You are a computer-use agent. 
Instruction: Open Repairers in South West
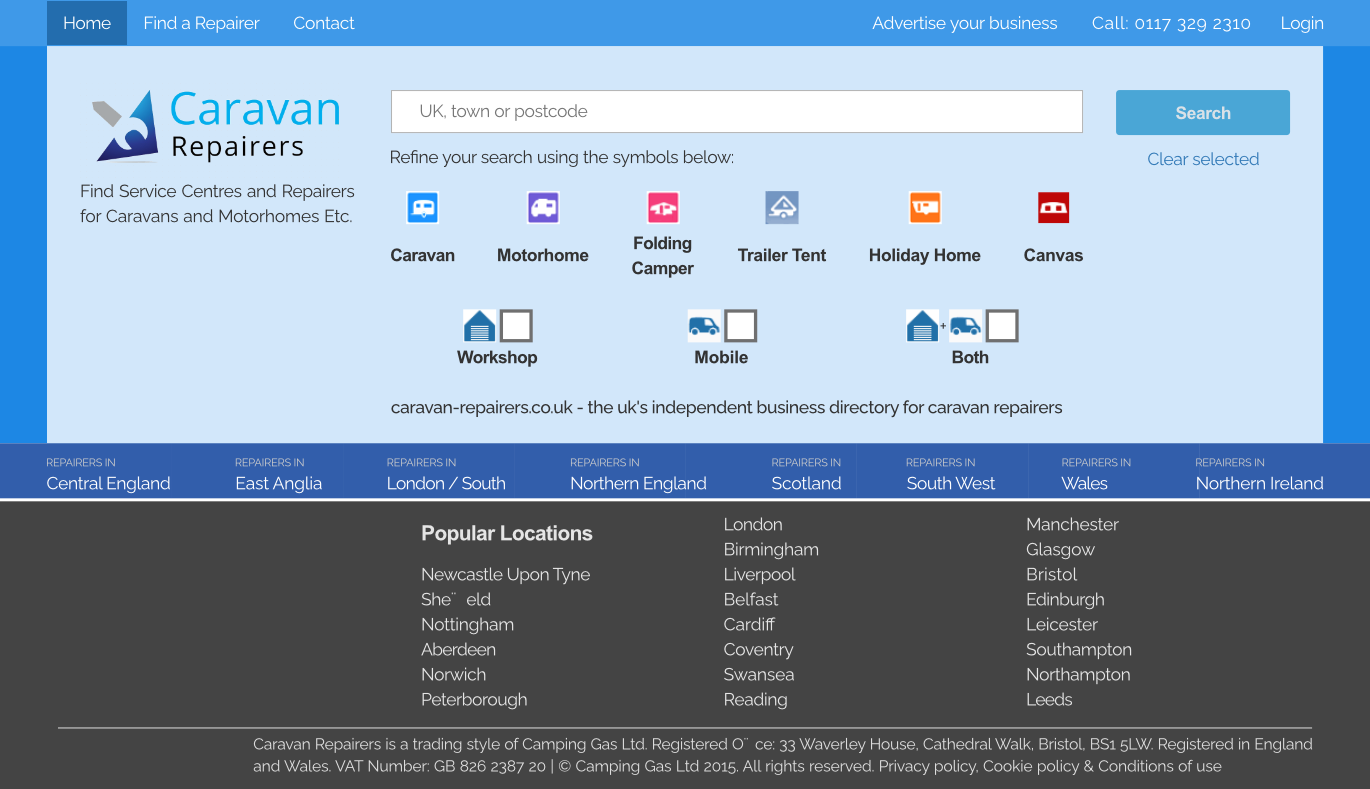pos(950,474)
